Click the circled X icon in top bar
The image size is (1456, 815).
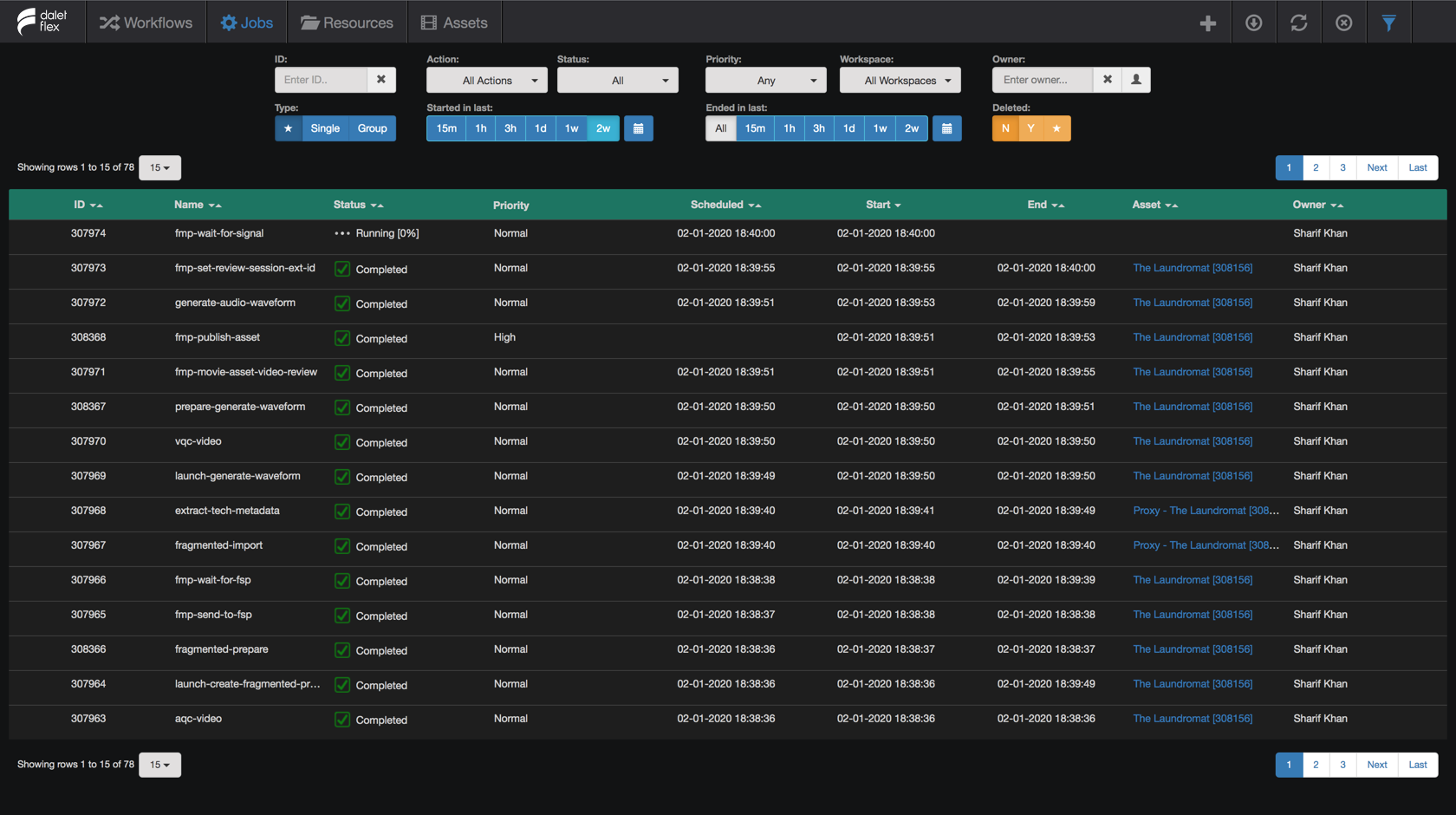tap(1343, 23)
